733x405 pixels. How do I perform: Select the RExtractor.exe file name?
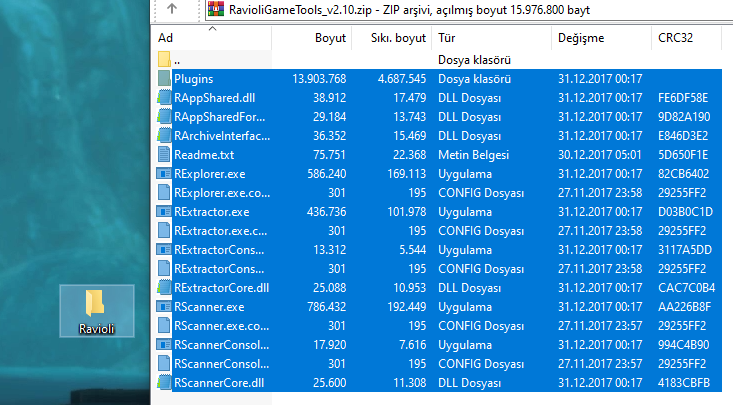pos(211,212)
